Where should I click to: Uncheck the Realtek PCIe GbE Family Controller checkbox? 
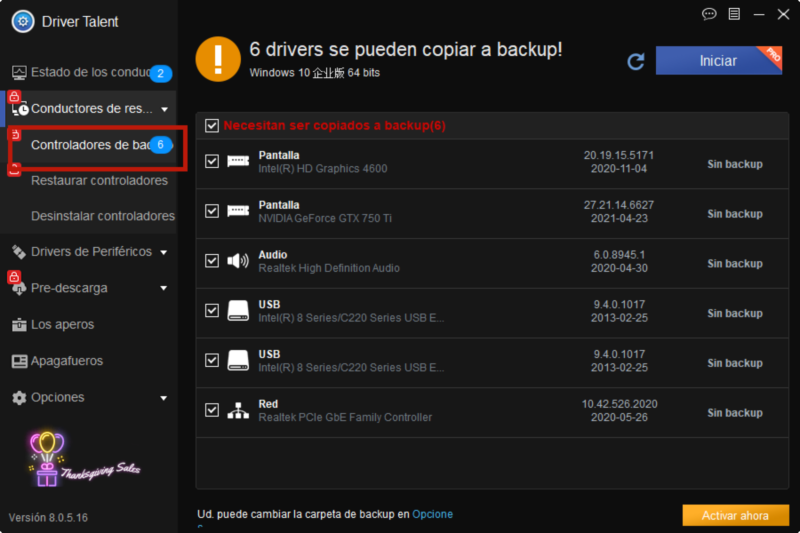(x=212, y=410)
